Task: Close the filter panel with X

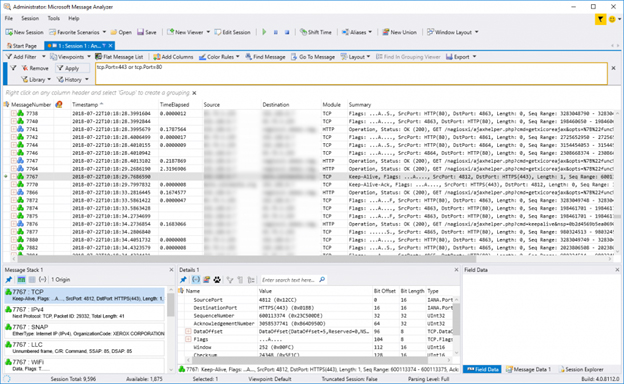Action: point(614,68)
